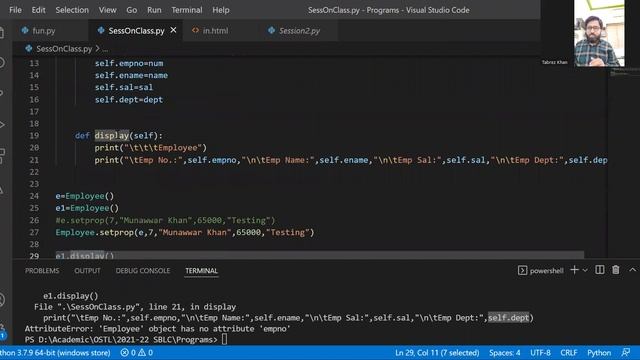Click the feedback icon in the status bar
The height and width of the screenshot is (360, 640).
coord(626,352)
